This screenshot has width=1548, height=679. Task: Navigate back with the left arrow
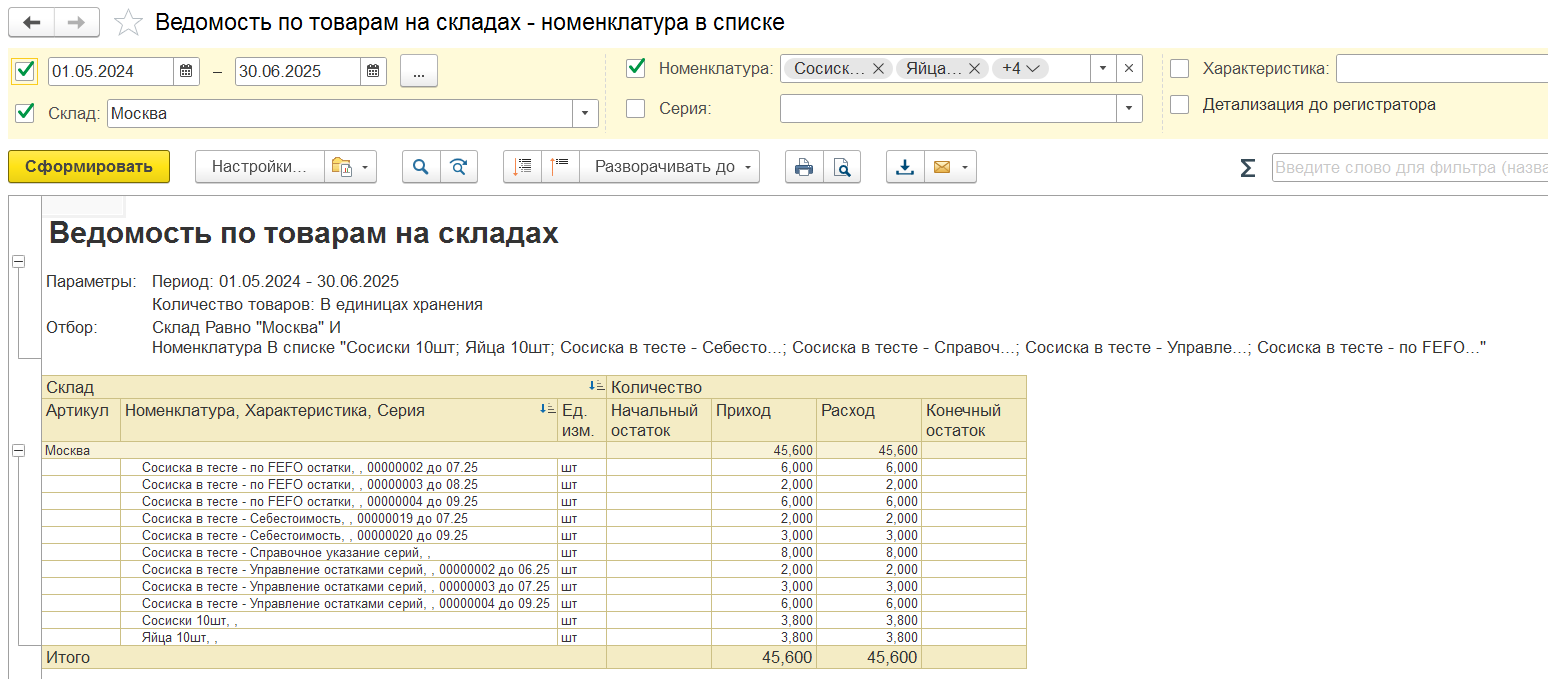point(32,22)
